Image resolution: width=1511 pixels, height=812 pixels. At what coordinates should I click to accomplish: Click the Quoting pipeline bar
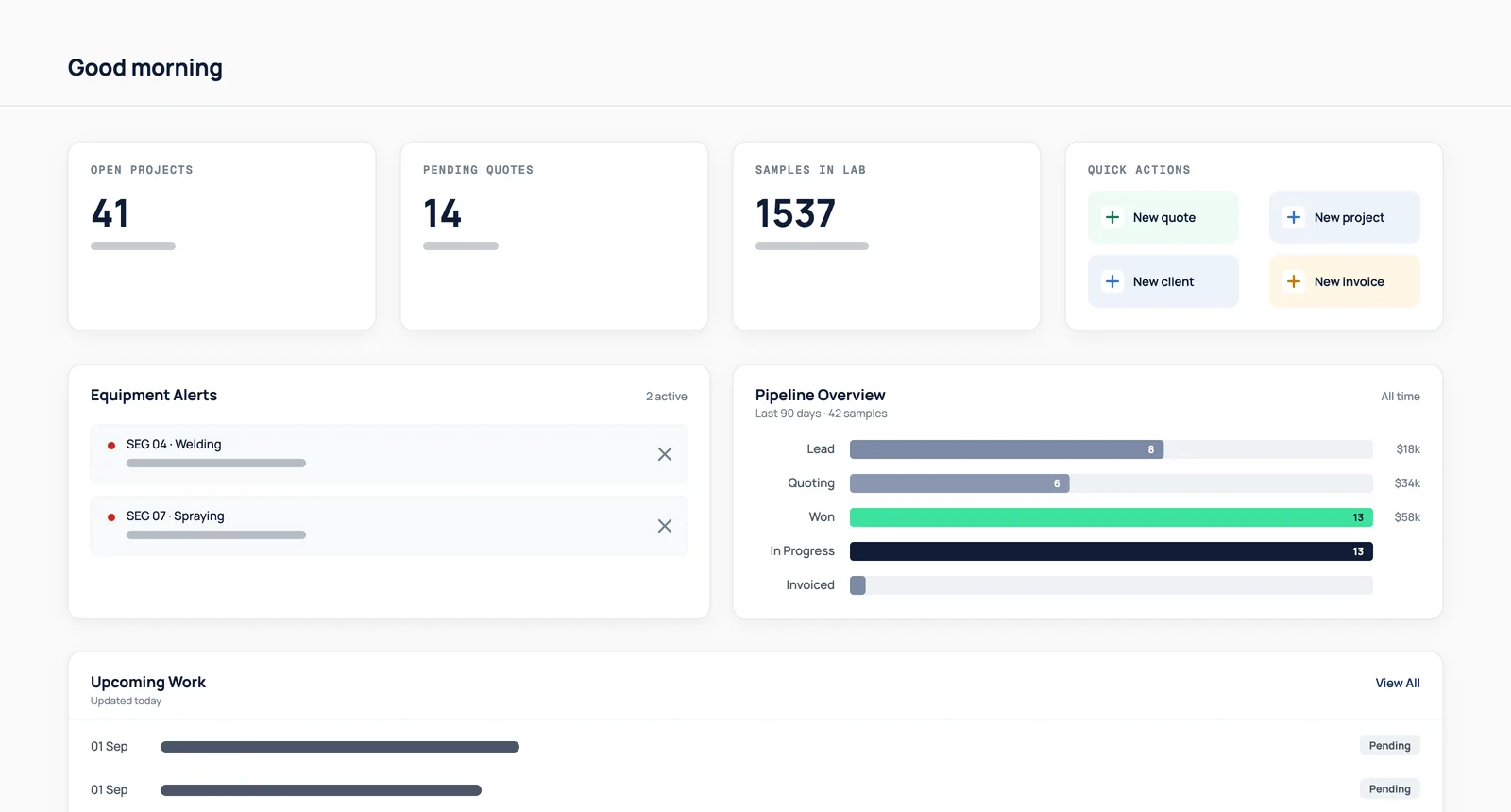(959, 483)
